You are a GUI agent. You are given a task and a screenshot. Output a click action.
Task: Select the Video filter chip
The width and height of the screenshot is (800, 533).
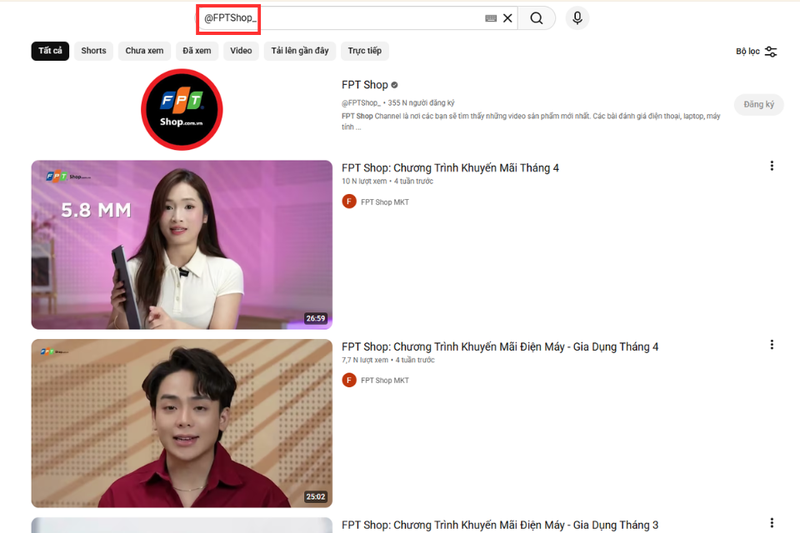click(x=241, y=50)
